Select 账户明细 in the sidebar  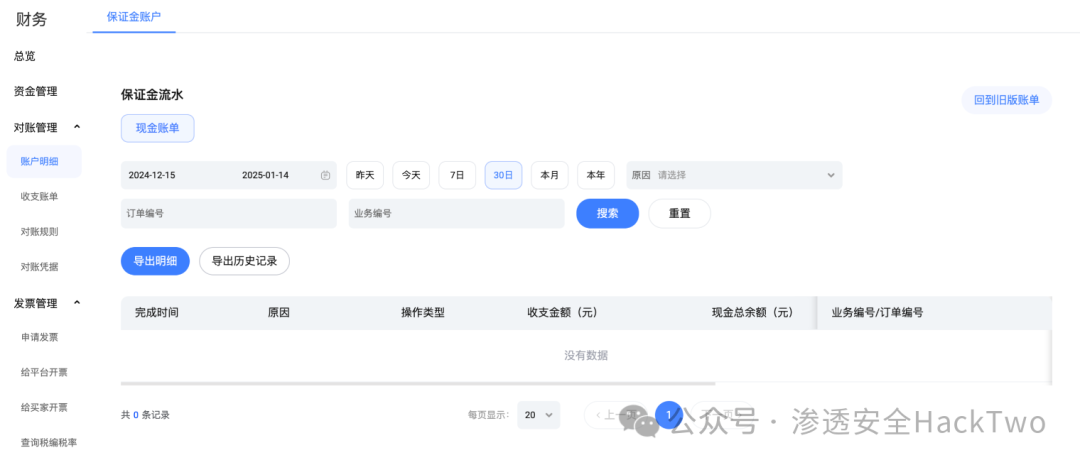click(44, 162)
